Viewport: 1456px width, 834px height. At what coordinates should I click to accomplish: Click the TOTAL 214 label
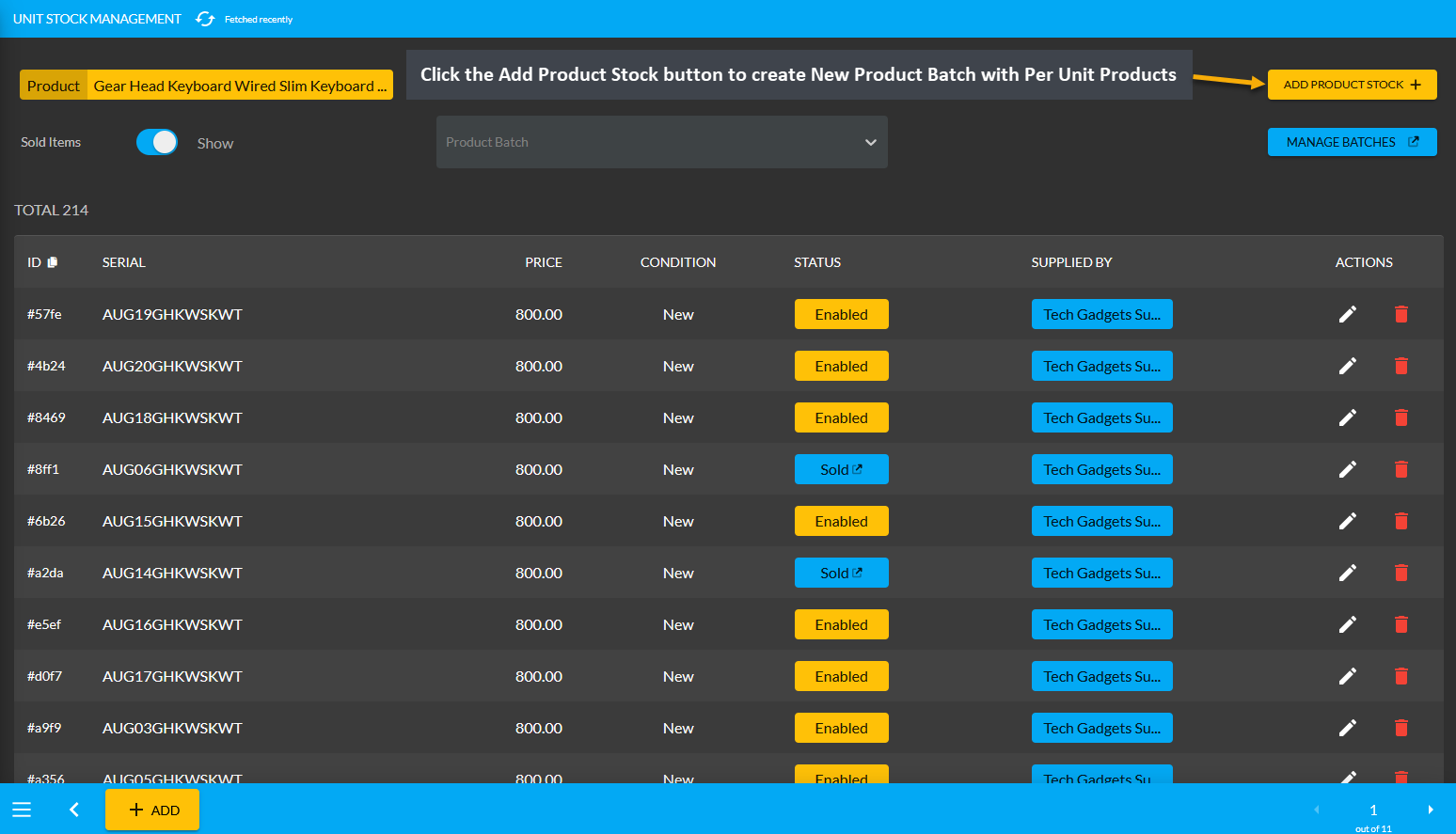pyautogui.click(x=51, y=210)
